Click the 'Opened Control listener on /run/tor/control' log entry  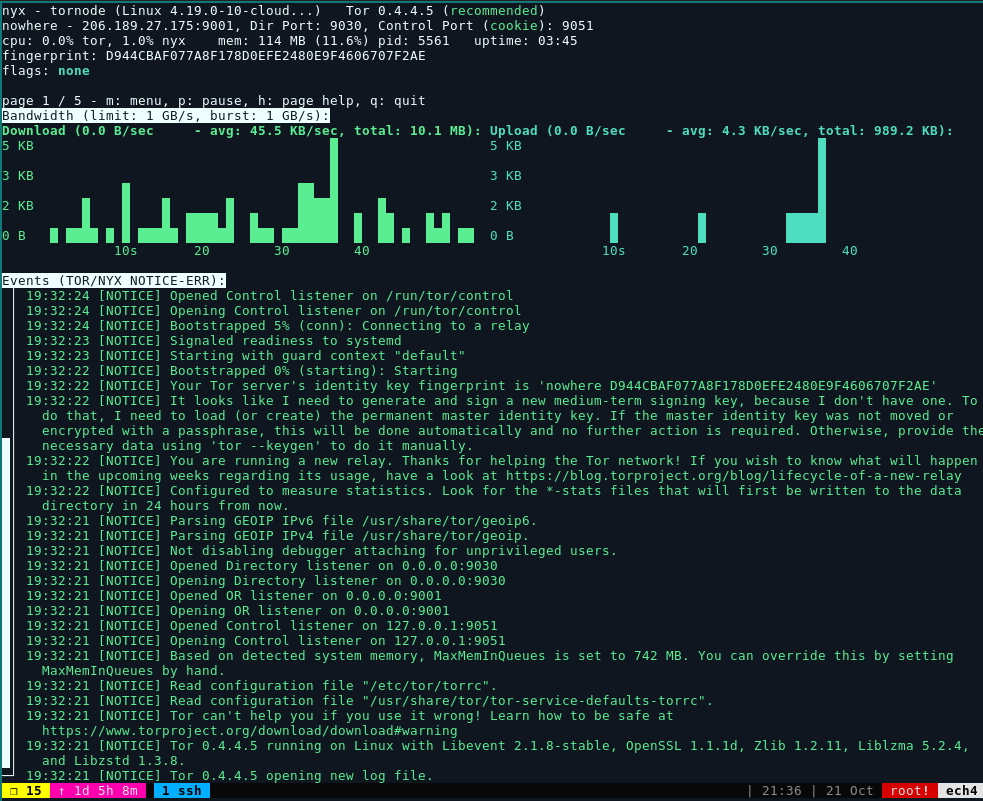270,296
